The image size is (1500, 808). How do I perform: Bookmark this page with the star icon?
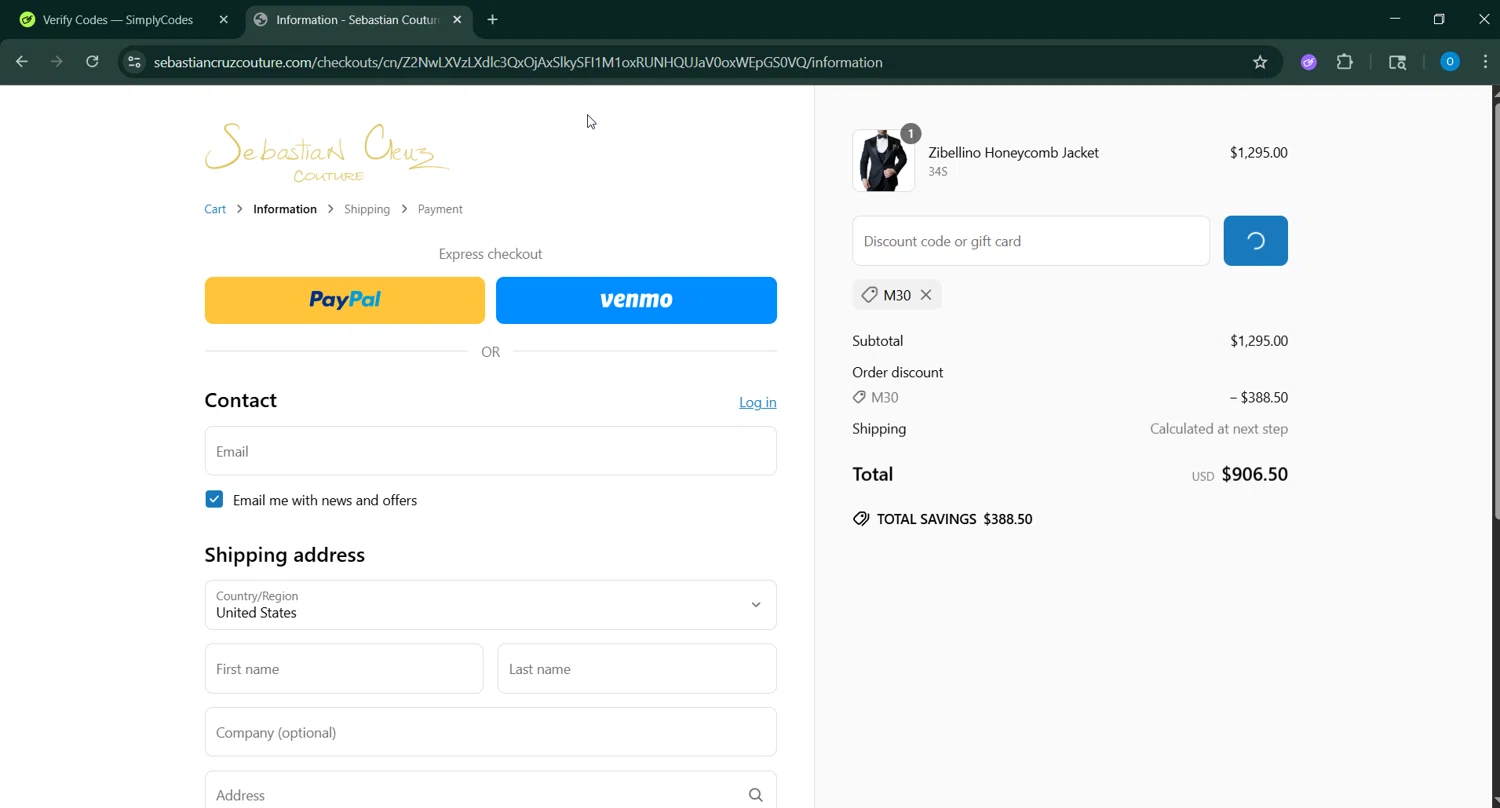[x=1260, y=62]
